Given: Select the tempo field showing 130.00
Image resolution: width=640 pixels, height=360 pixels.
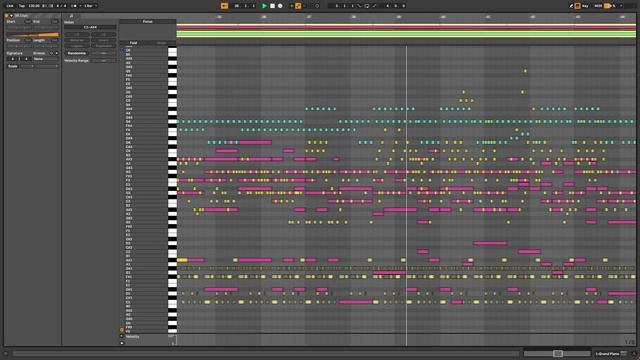Looking at the screenshot, I should pyautogui.click(x=34, y=6).
